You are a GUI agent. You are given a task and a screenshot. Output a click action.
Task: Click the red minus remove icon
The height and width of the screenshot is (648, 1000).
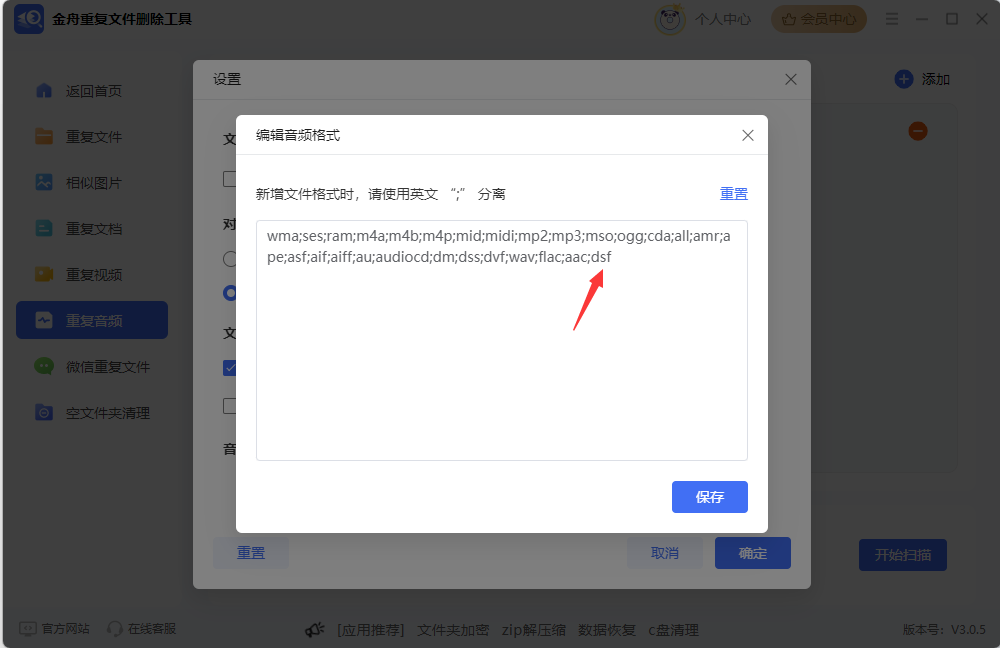(918, 131)
